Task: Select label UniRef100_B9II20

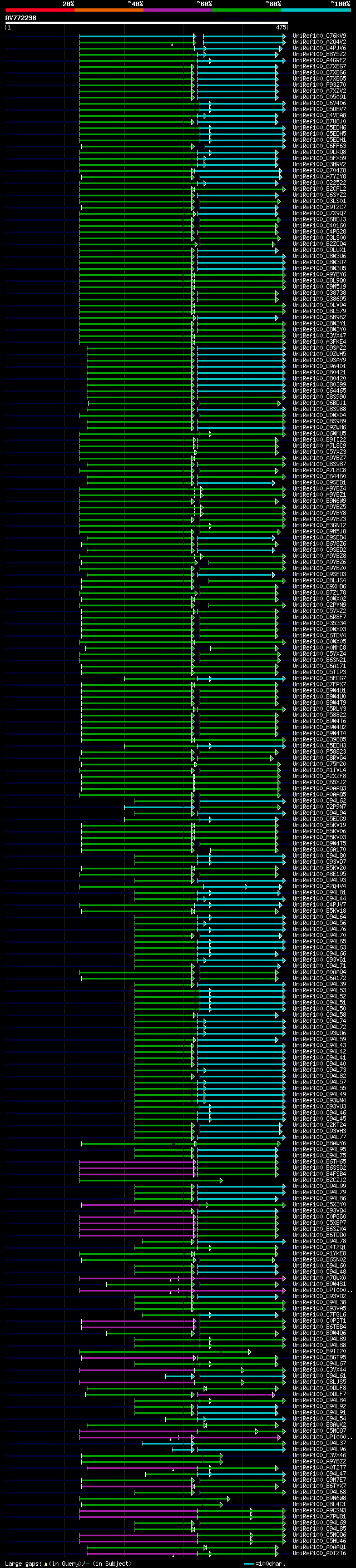Action: 319,1351
